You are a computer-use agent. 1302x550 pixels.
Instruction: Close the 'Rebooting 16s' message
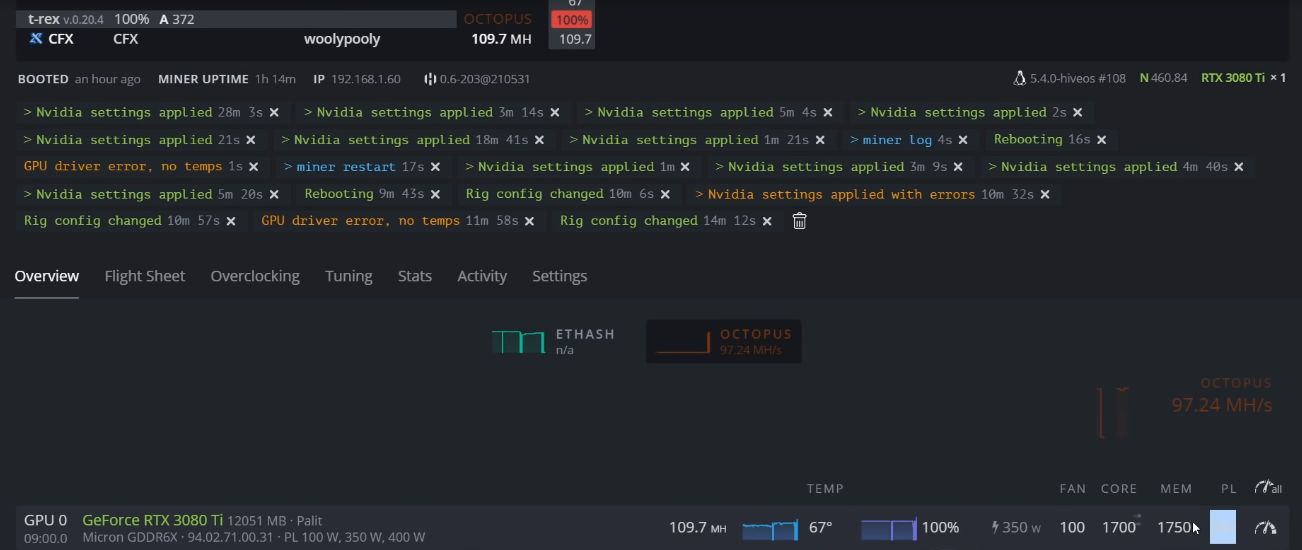[1101, 140]
